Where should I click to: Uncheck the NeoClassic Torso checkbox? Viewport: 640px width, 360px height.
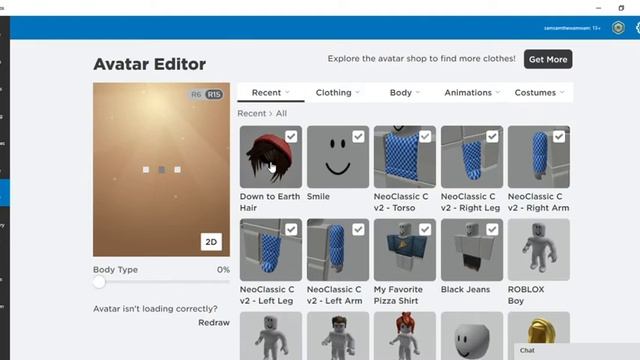(425, 136)
